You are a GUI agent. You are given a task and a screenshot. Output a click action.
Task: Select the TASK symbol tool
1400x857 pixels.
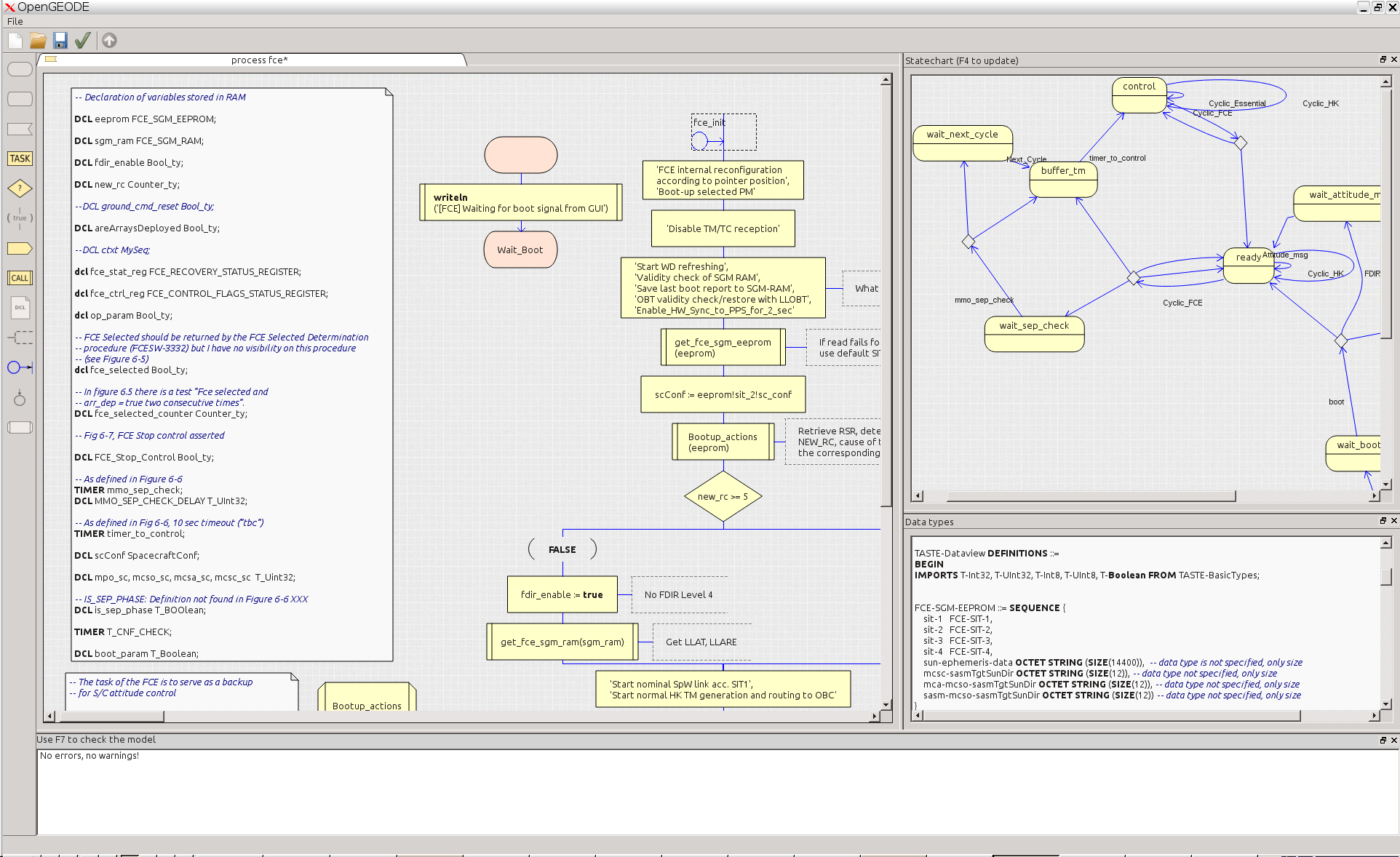click(x=20, y=159)
